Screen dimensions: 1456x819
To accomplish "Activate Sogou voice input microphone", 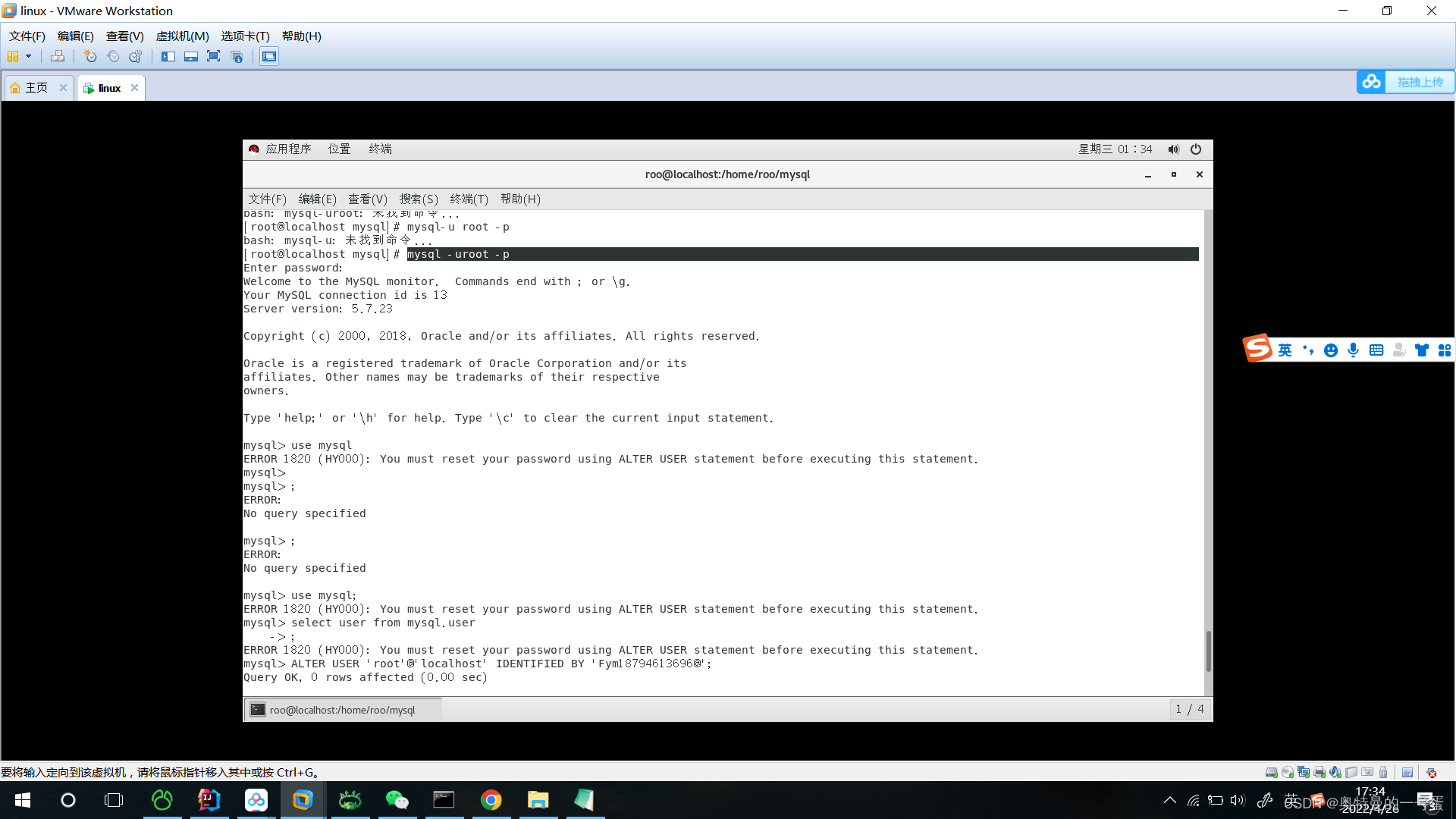I will (x=1354, y=350).
